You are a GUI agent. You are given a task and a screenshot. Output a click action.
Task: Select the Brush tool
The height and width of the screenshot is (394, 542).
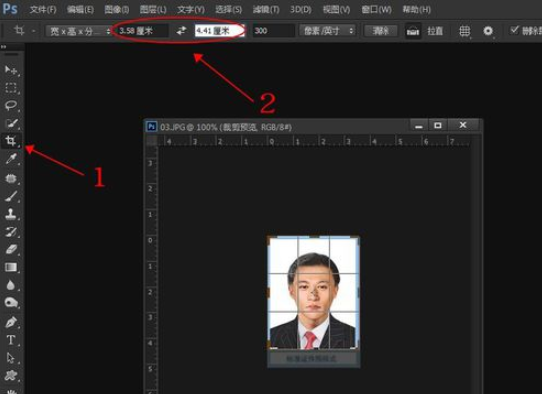point(11,196)
